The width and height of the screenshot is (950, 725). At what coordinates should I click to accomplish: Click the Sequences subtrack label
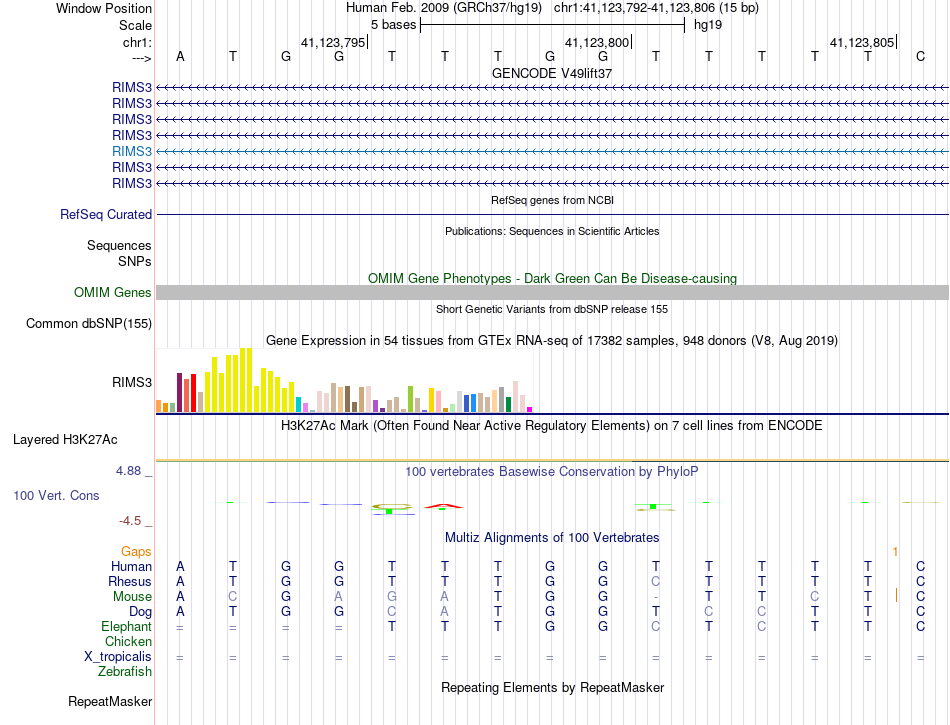pyautogui.click(x=119, y=245)
